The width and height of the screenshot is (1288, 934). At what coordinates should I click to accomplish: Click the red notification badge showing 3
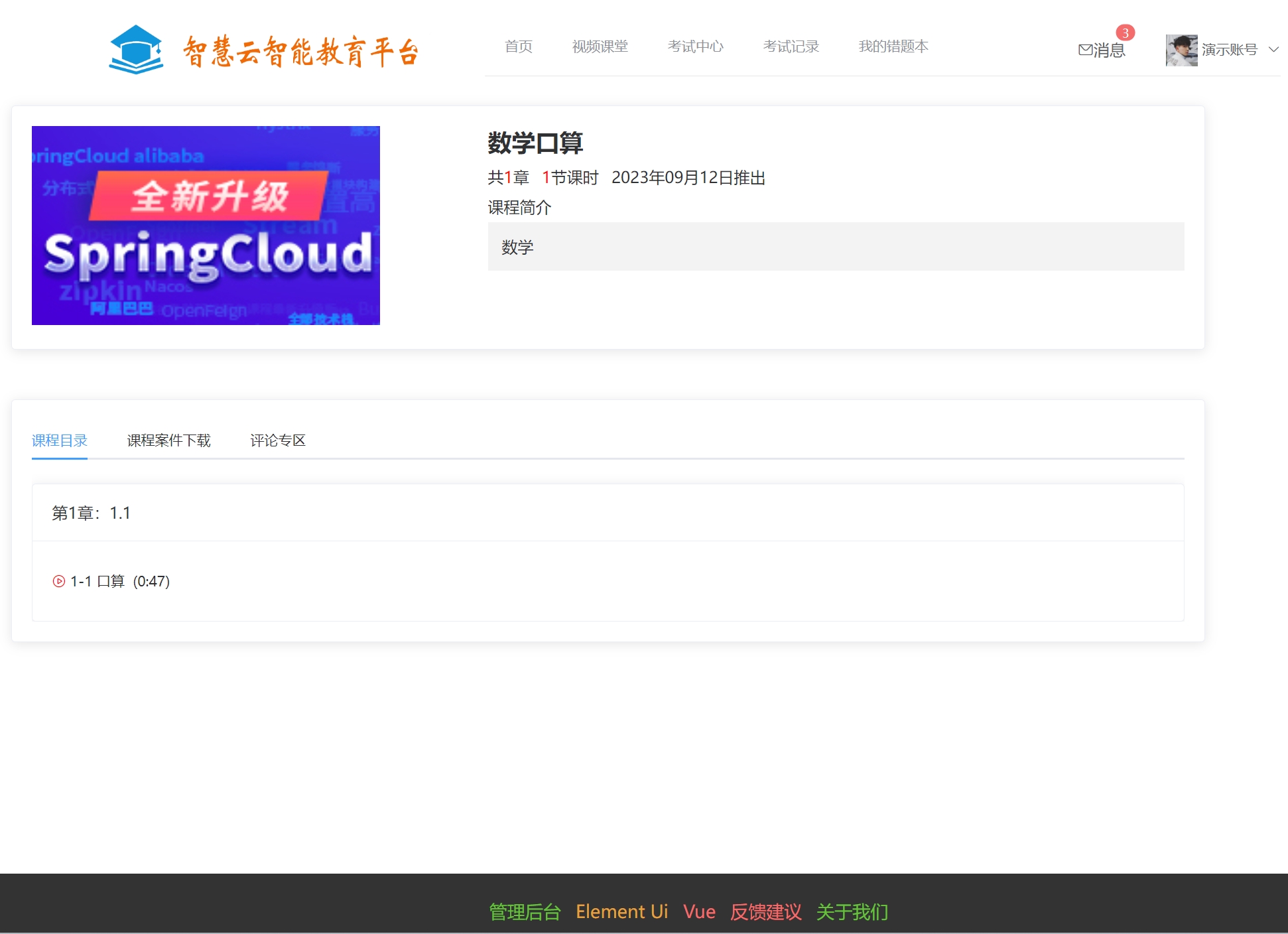click(x=1125, y=33)
